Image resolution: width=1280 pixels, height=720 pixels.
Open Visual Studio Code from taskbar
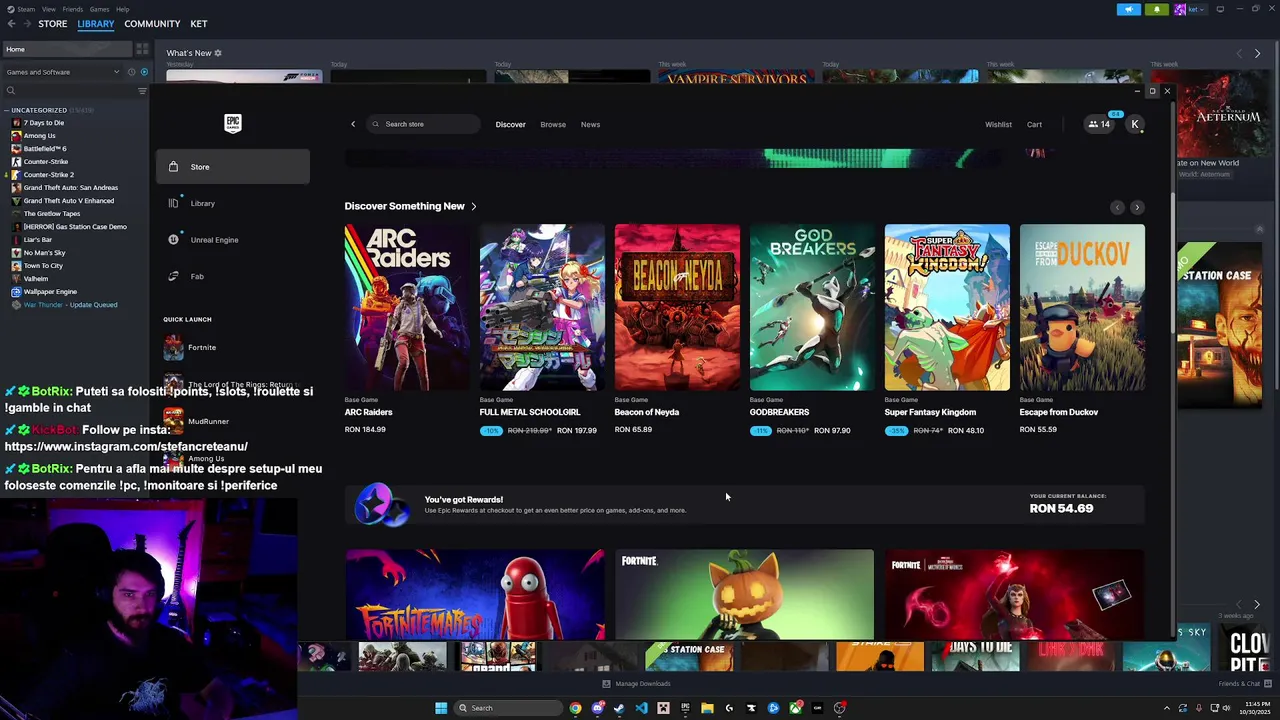(641, 708)
